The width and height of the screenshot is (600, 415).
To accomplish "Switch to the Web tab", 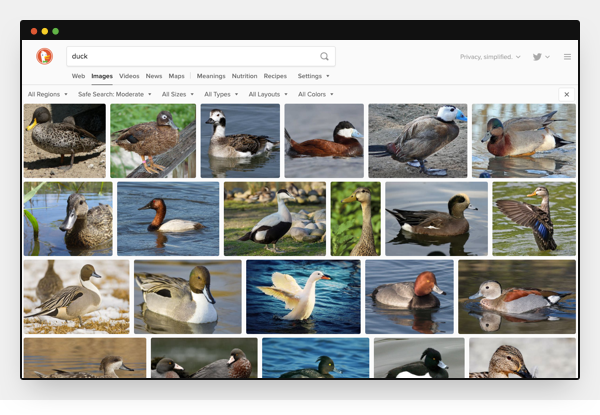I will click(x=78, y=76).
